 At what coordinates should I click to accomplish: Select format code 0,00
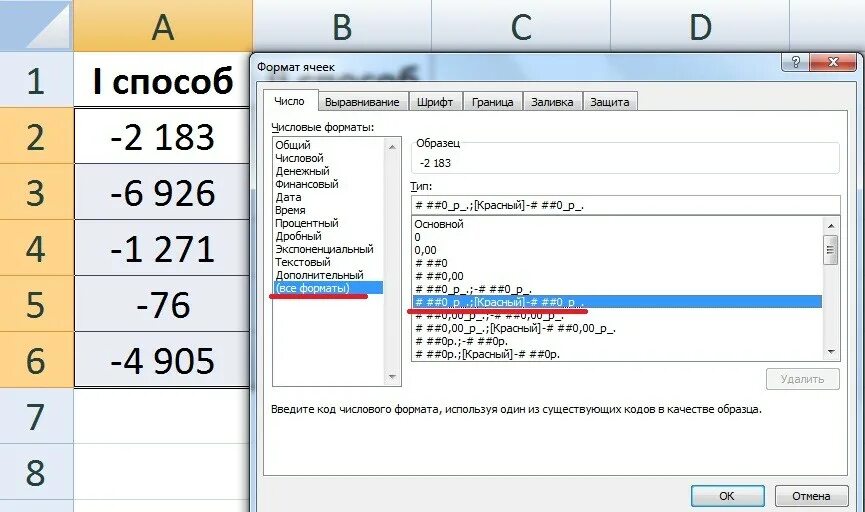(x=617, y=250)
